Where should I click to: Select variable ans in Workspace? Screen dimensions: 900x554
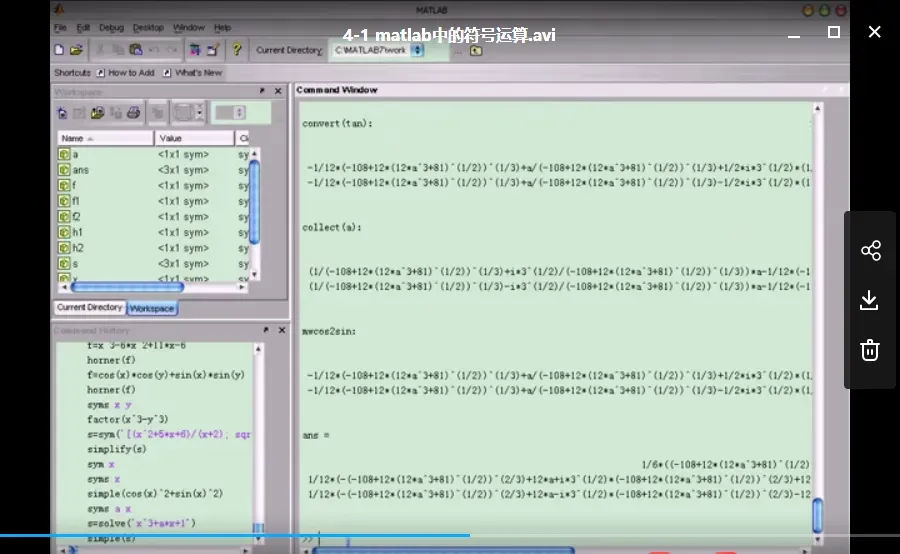pyautogui.click(x=153, y=170)
